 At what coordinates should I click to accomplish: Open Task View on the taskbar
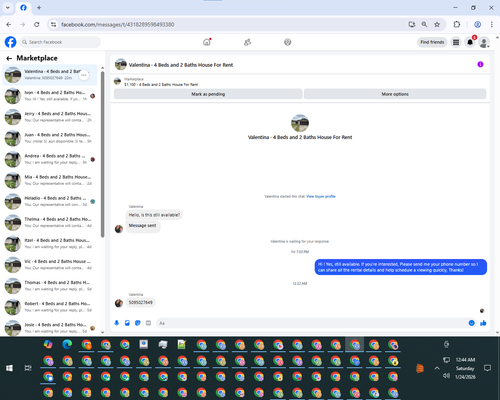click(x=28, y=368)
